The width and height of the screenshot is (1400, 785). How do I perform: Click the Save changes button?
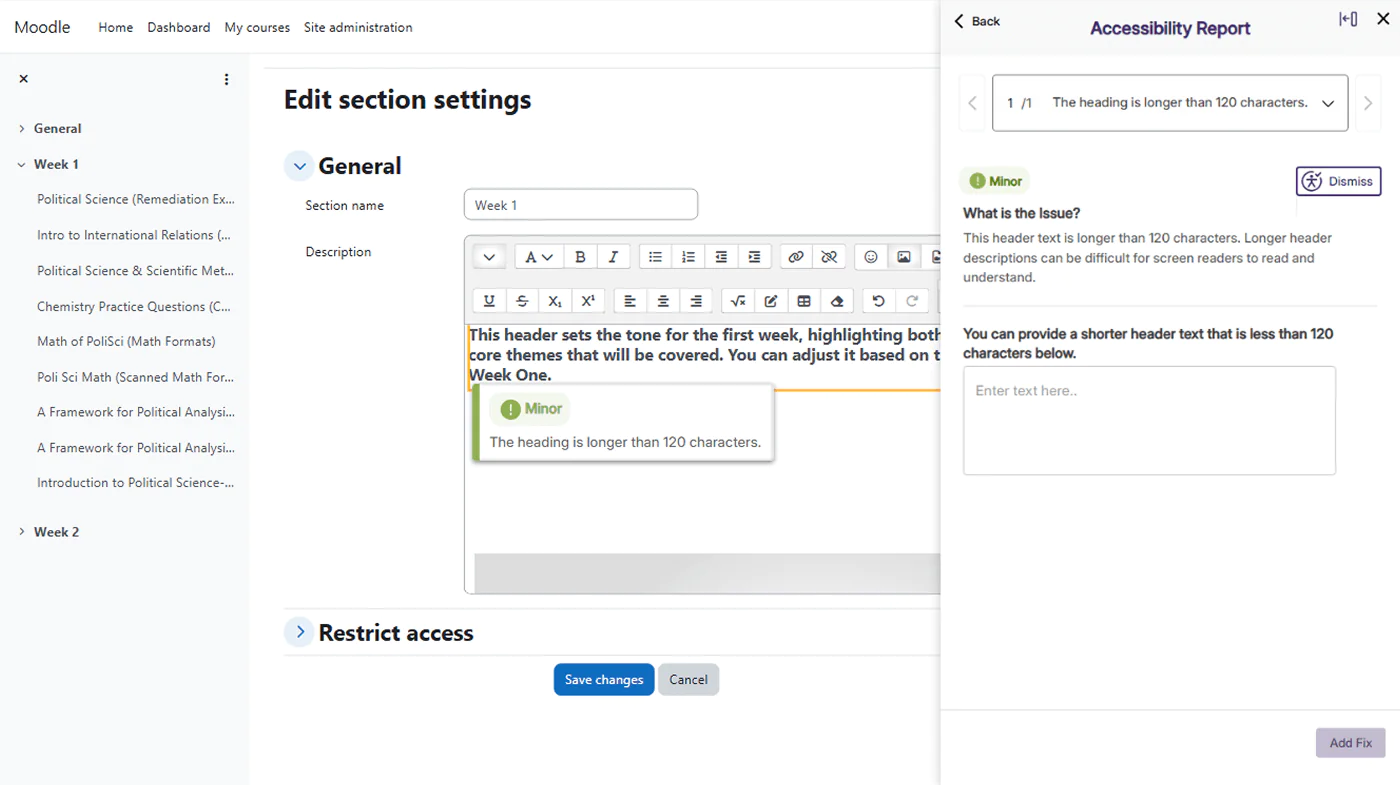tap(604, 680)
